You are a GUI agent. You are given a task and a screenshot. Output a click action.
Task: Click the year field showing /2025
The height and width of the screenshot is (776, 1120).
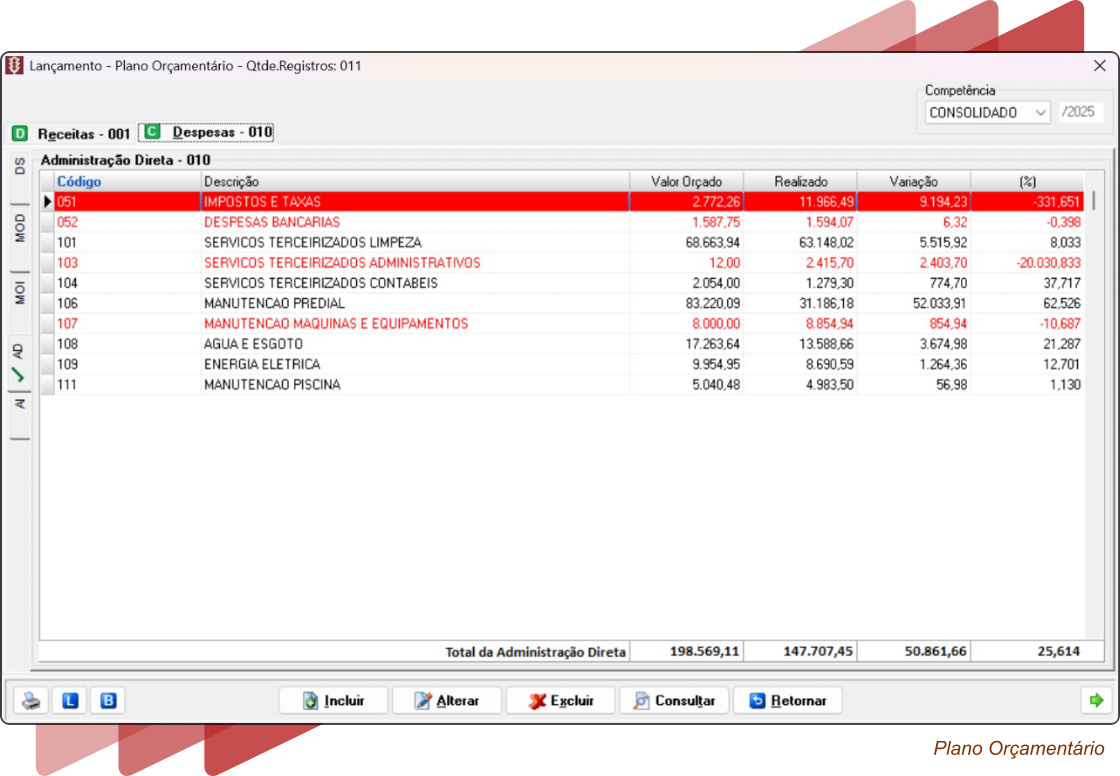click(1080, 113)
